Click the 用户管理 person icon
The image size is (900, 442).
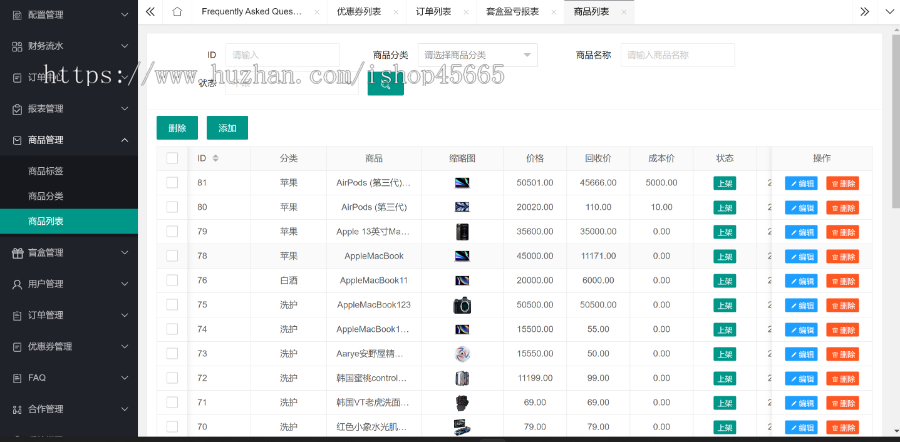tap(17, 284)
